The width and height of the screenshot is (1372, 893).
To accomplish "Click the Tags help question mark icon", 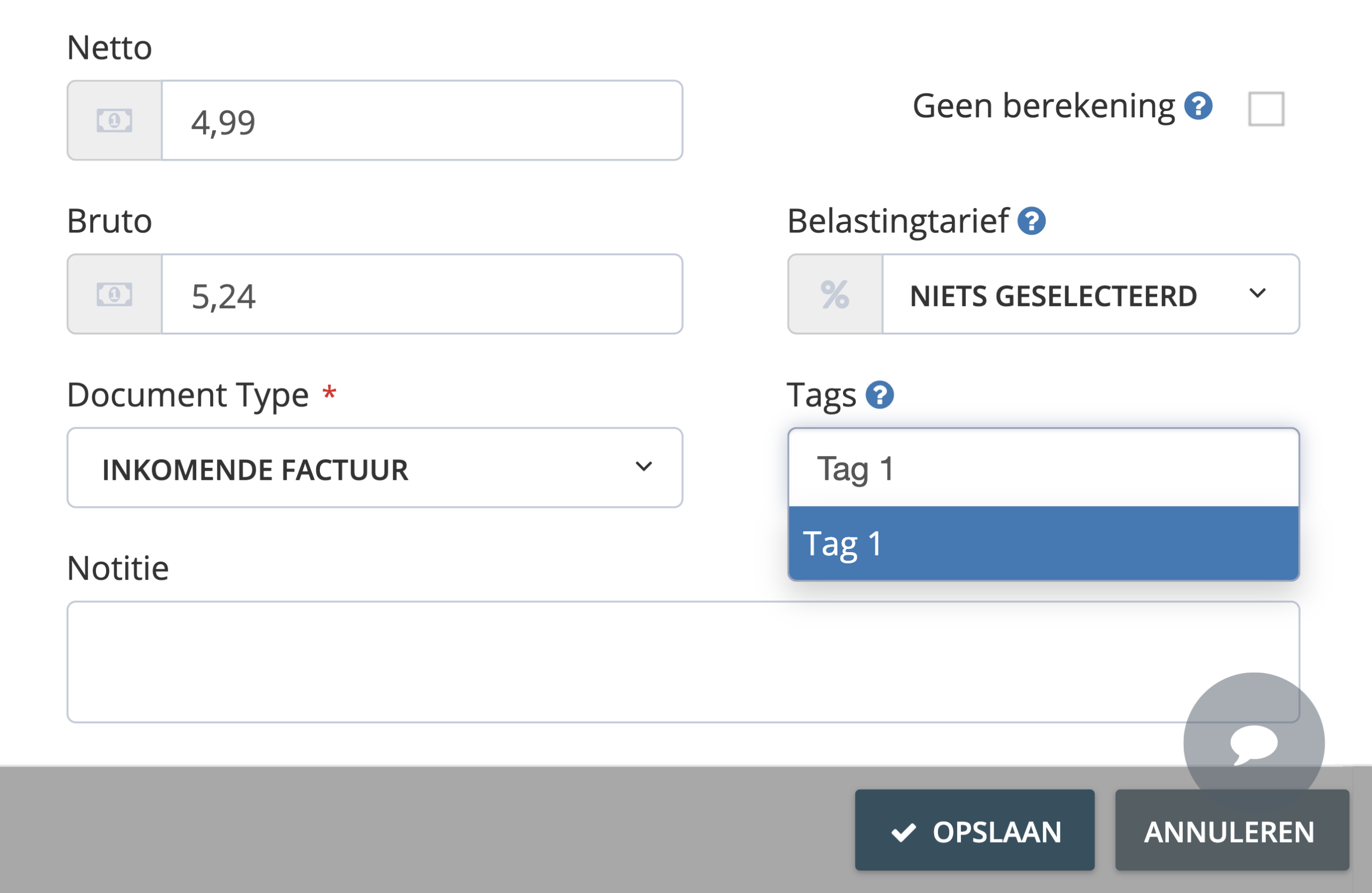I will tap(879, 395).
